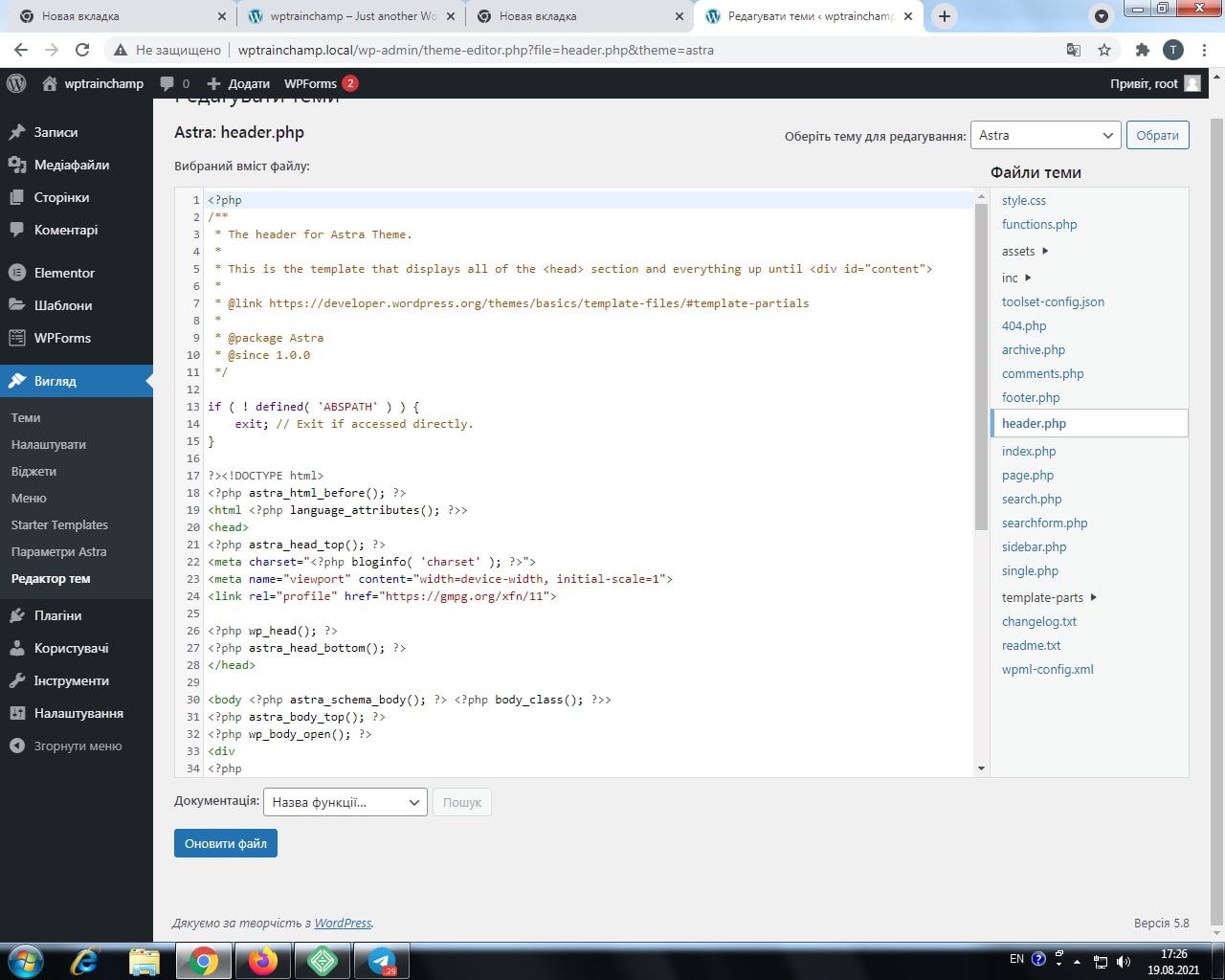
Task: Open Параметри Astra submenu item
Action: click(58, 551)
